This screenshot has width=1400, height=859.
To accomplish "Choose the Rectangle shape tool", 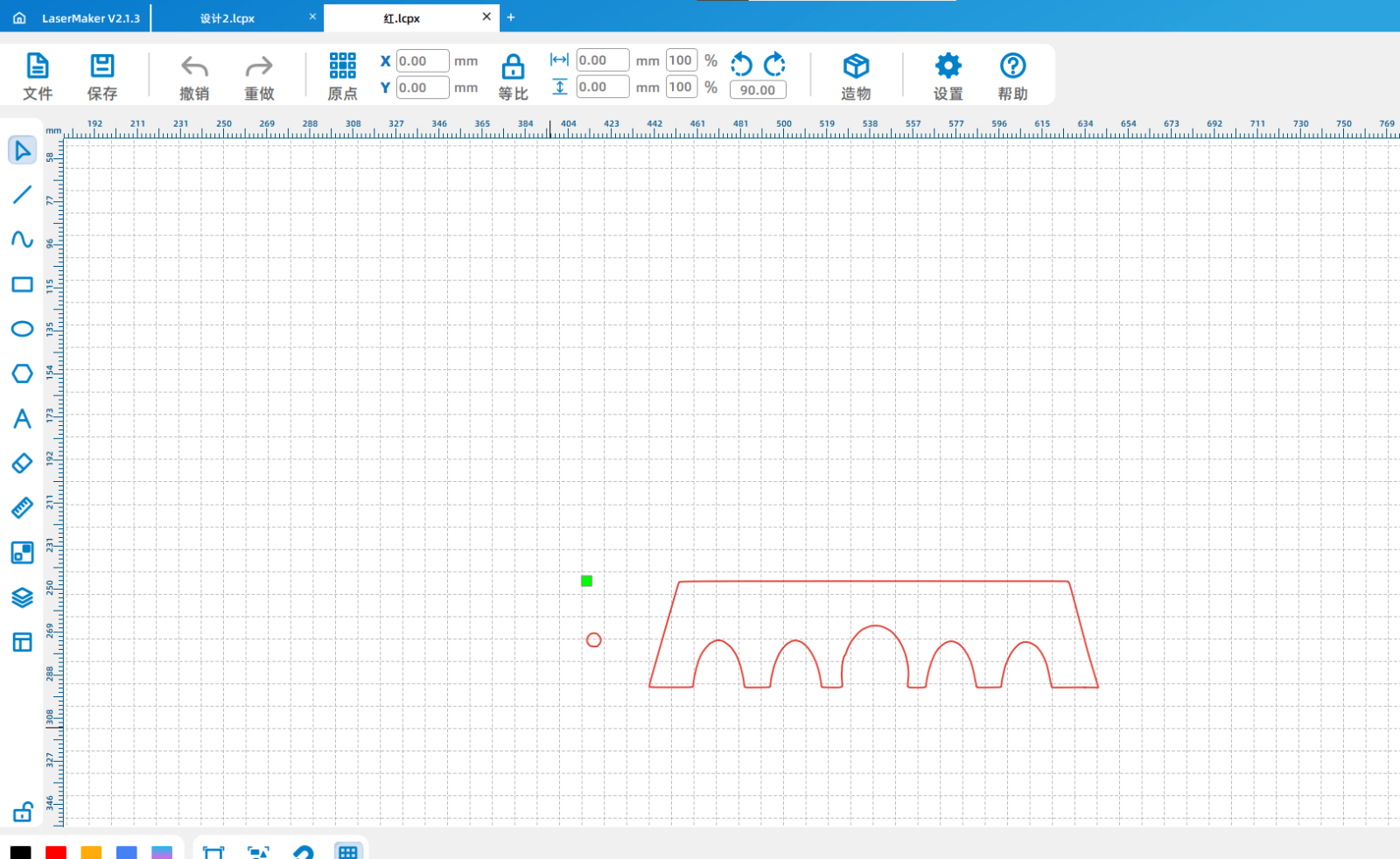I will tap(22, 284).
